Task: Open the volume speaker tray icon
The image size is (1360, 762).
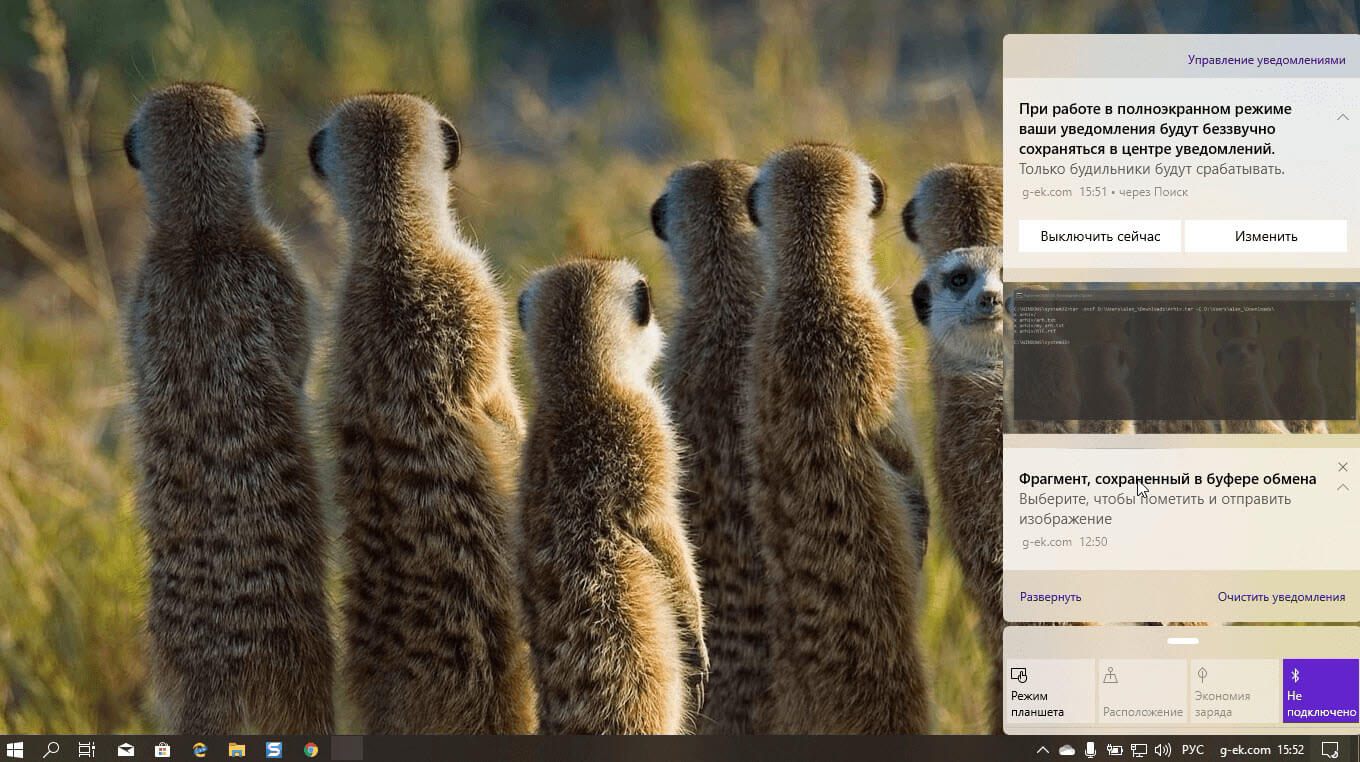Action: pyautogui.click(x=1162, y=749)
